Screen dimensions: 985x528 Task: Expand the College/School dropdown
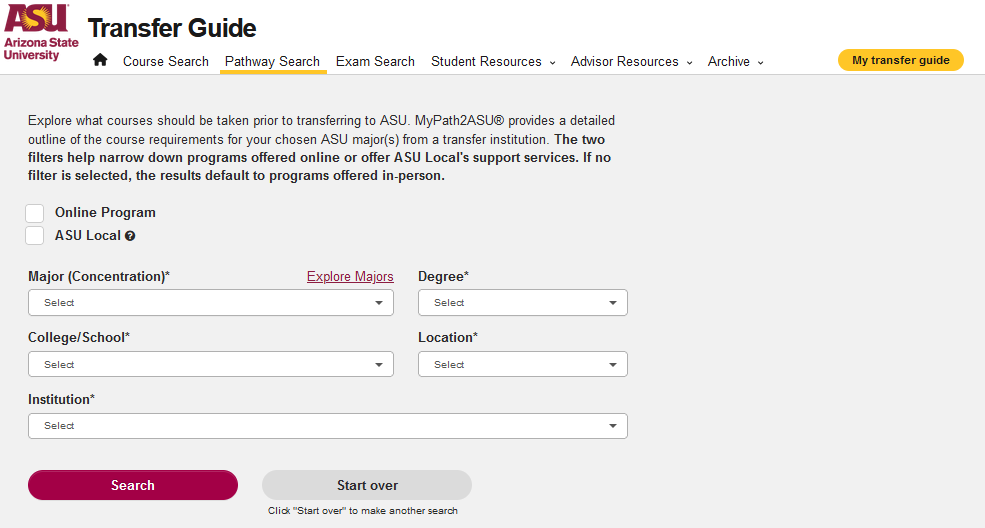pyautogui.click(x=211, y=364)
